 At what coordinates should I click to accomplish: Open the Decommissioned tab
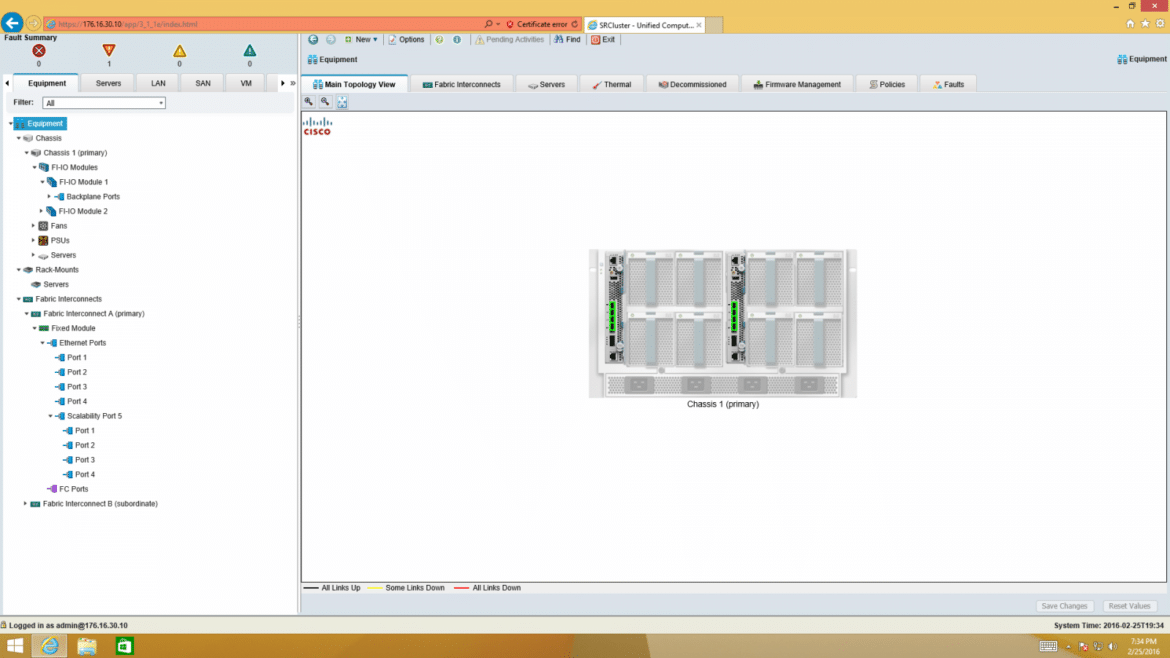click(692, 84)
